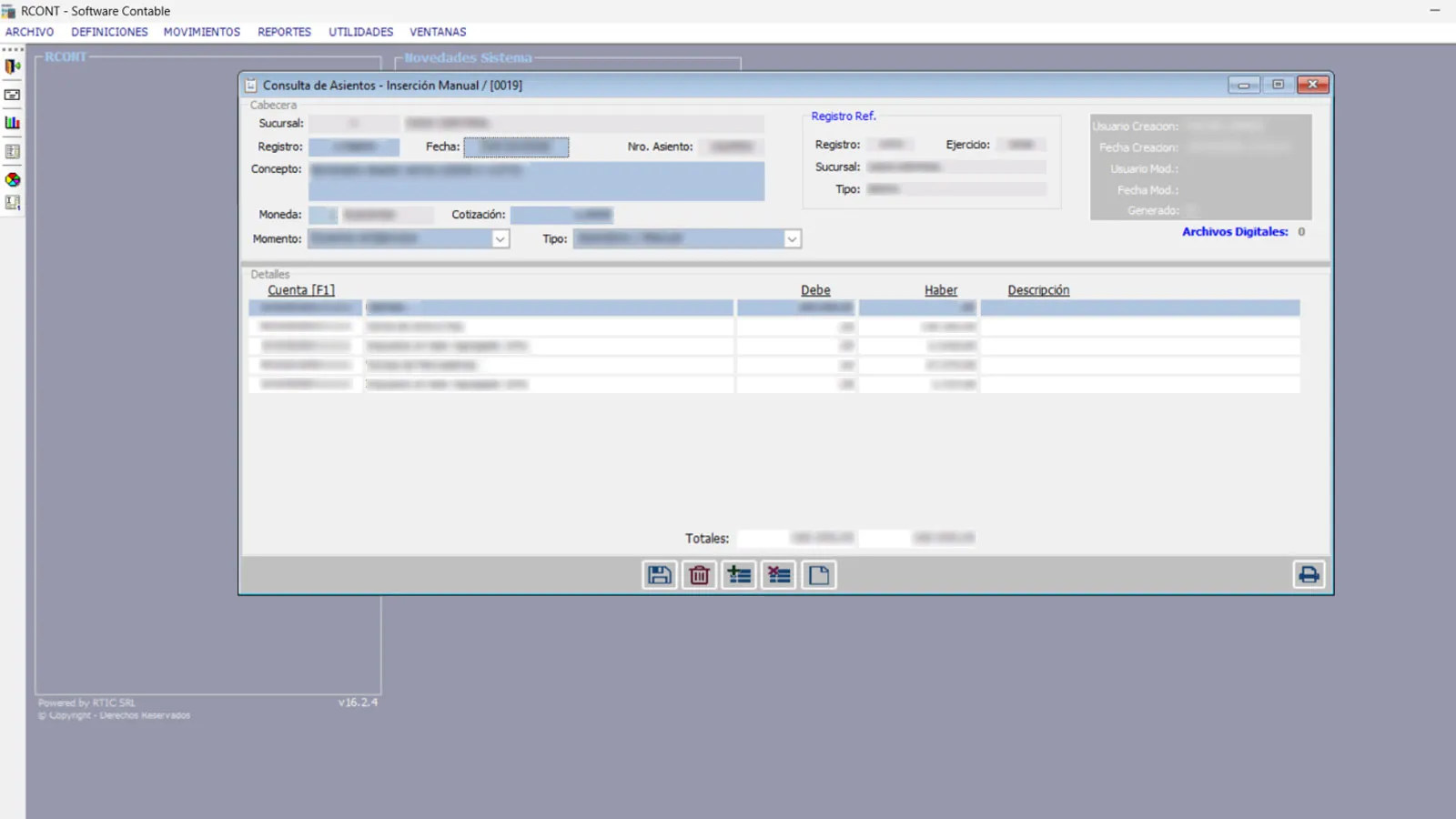Click the bottom document icon in sidebar

coord(13,203)
